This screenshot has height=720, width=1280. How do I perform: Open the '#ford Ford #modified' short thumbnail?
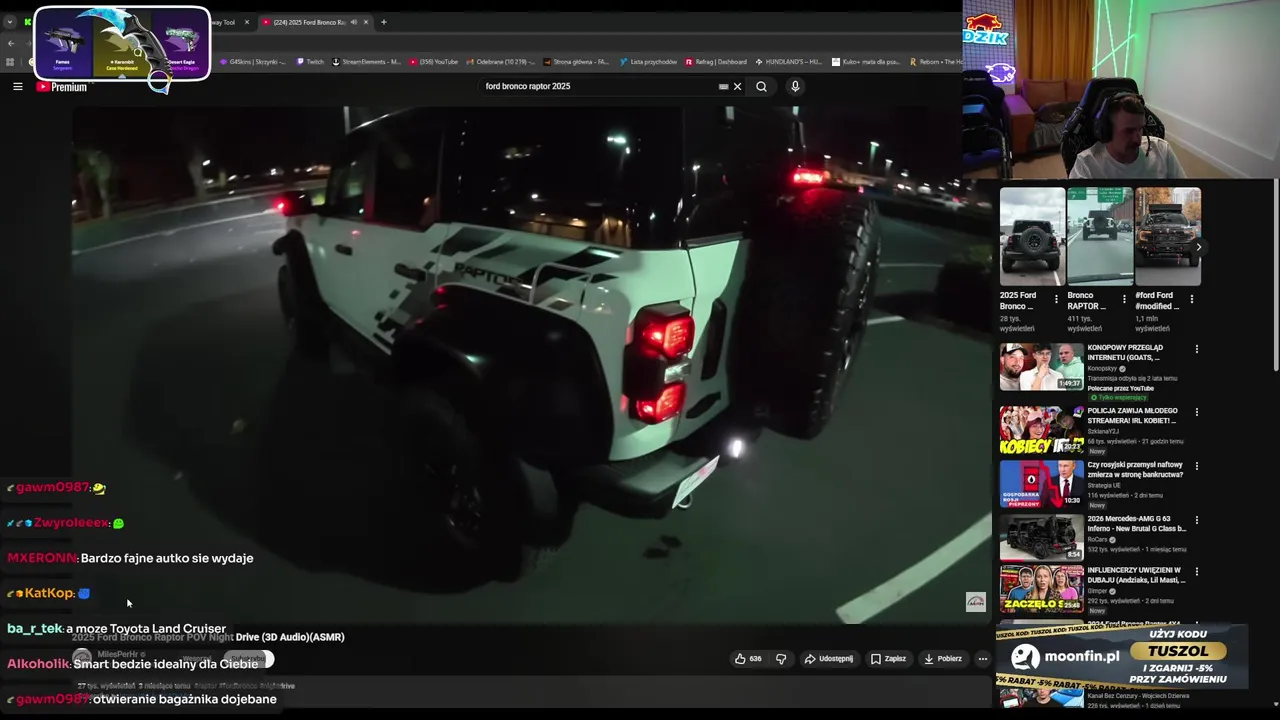point(1168,237)
